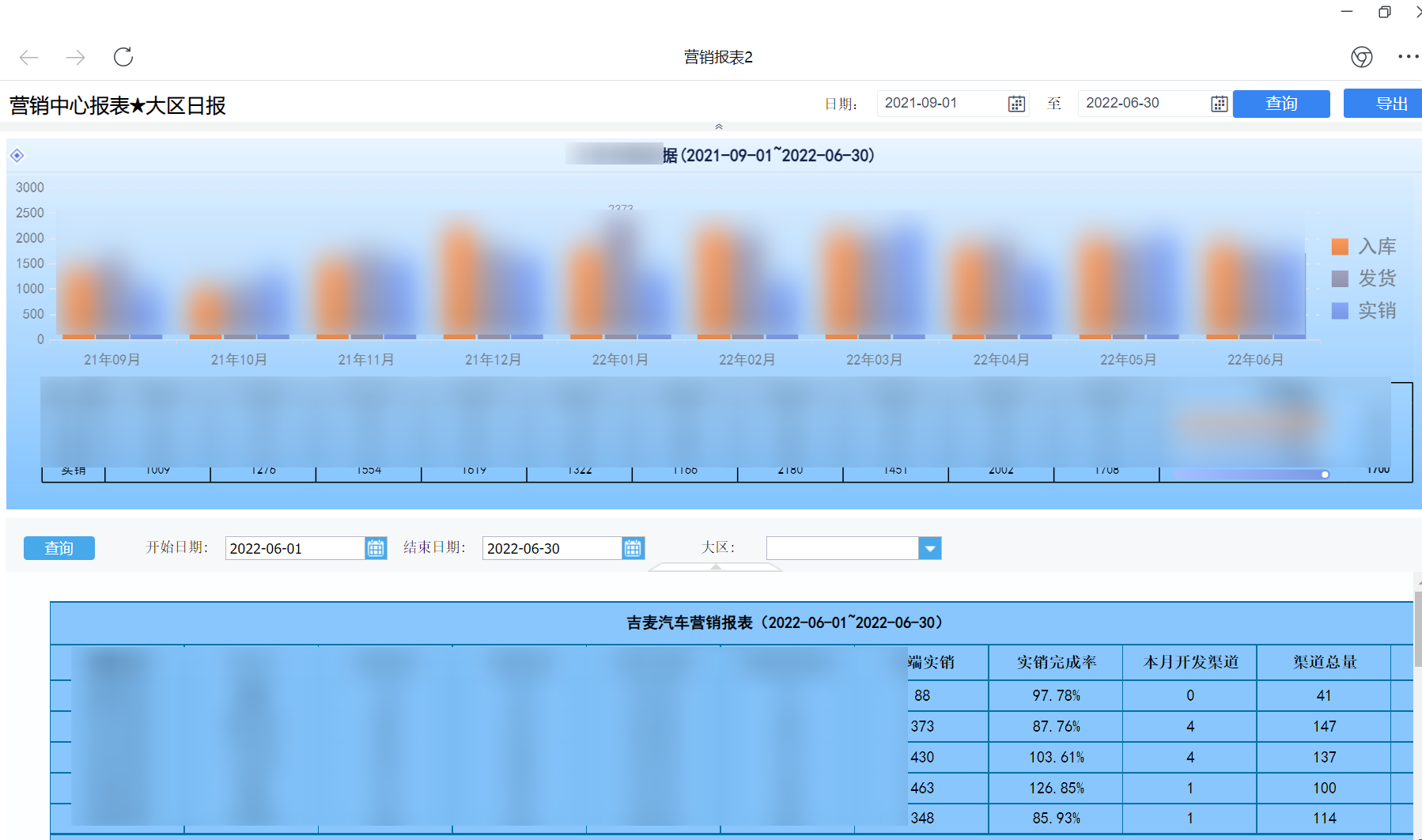Expand the 大区 dropdown arrow
This screenshot has width=1422, height=840.
point(930,548)
